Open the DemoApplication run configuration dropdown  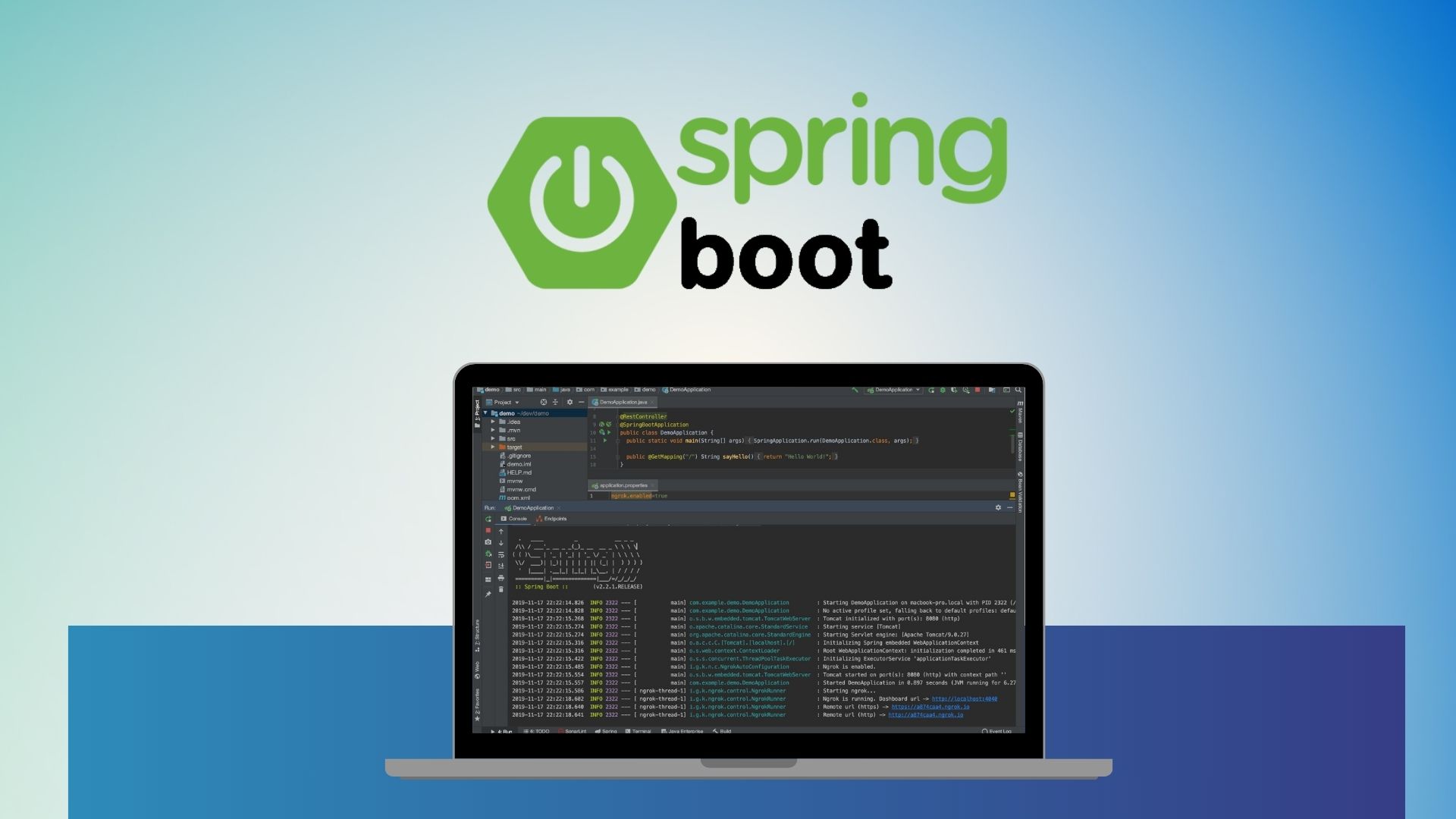click(x=893, y=390)
